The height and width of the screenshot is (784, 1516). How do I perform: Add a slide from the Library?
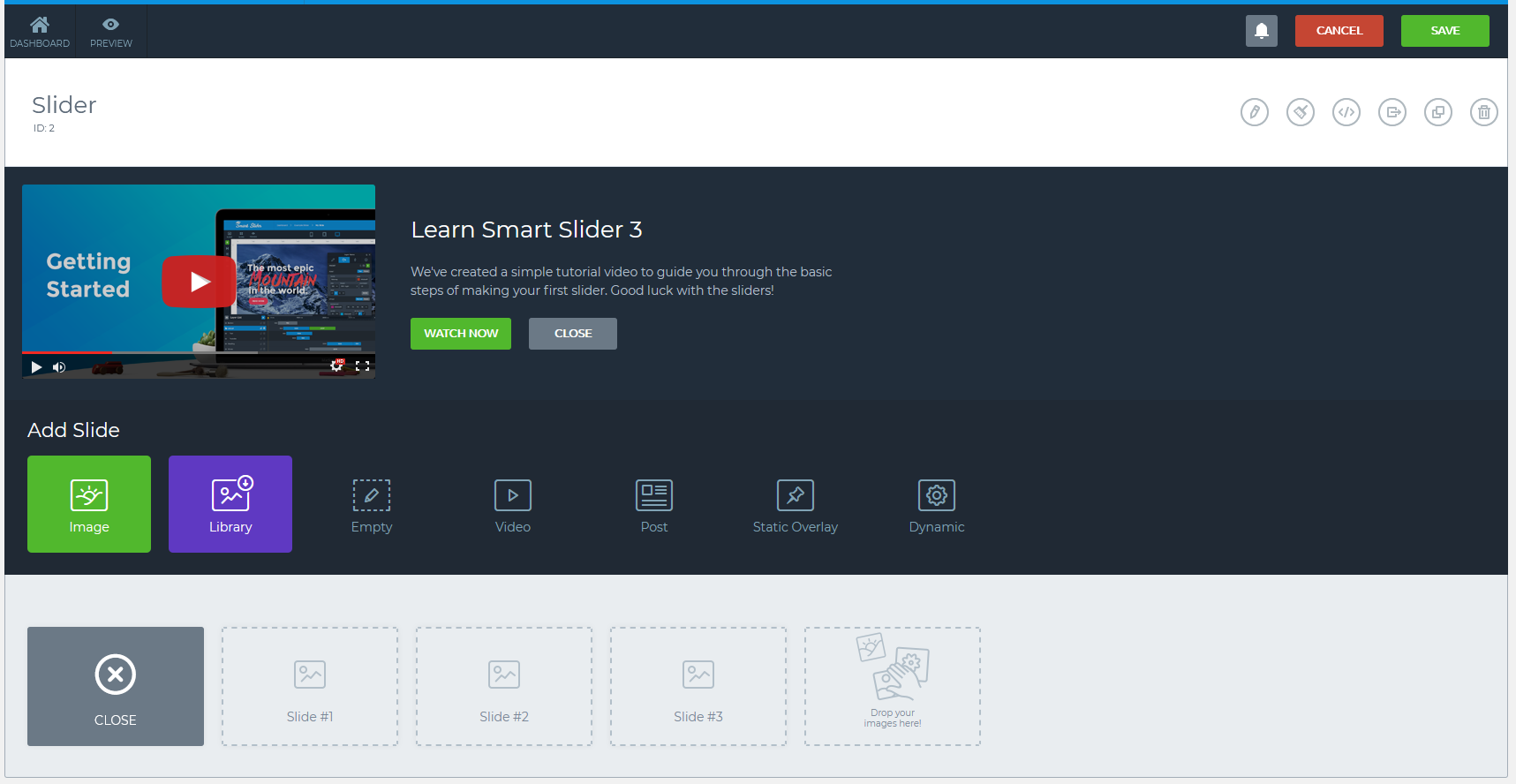(230, 504)
